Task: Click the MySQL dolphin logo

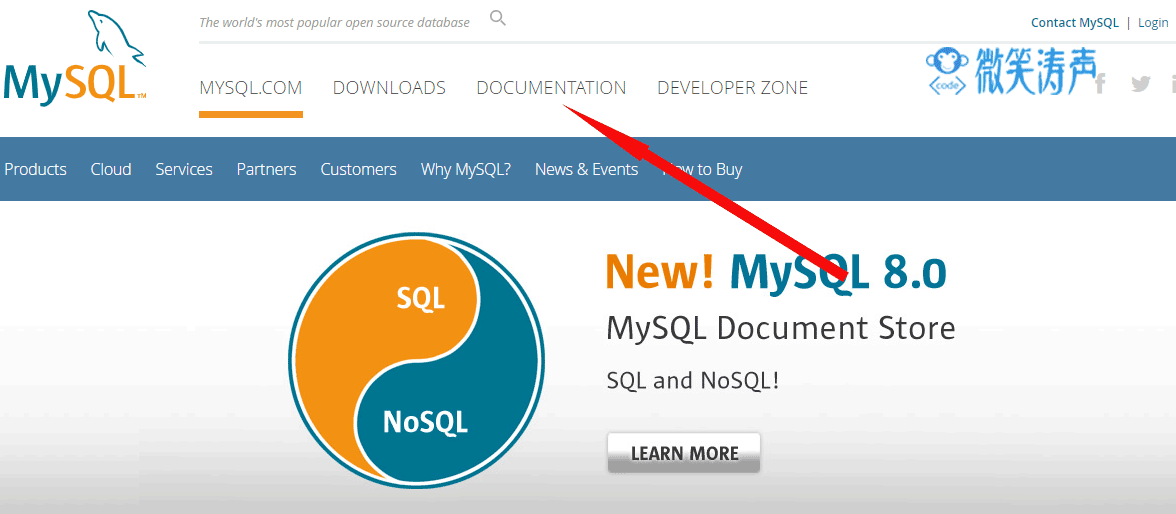Action: [x=74, y=57]
